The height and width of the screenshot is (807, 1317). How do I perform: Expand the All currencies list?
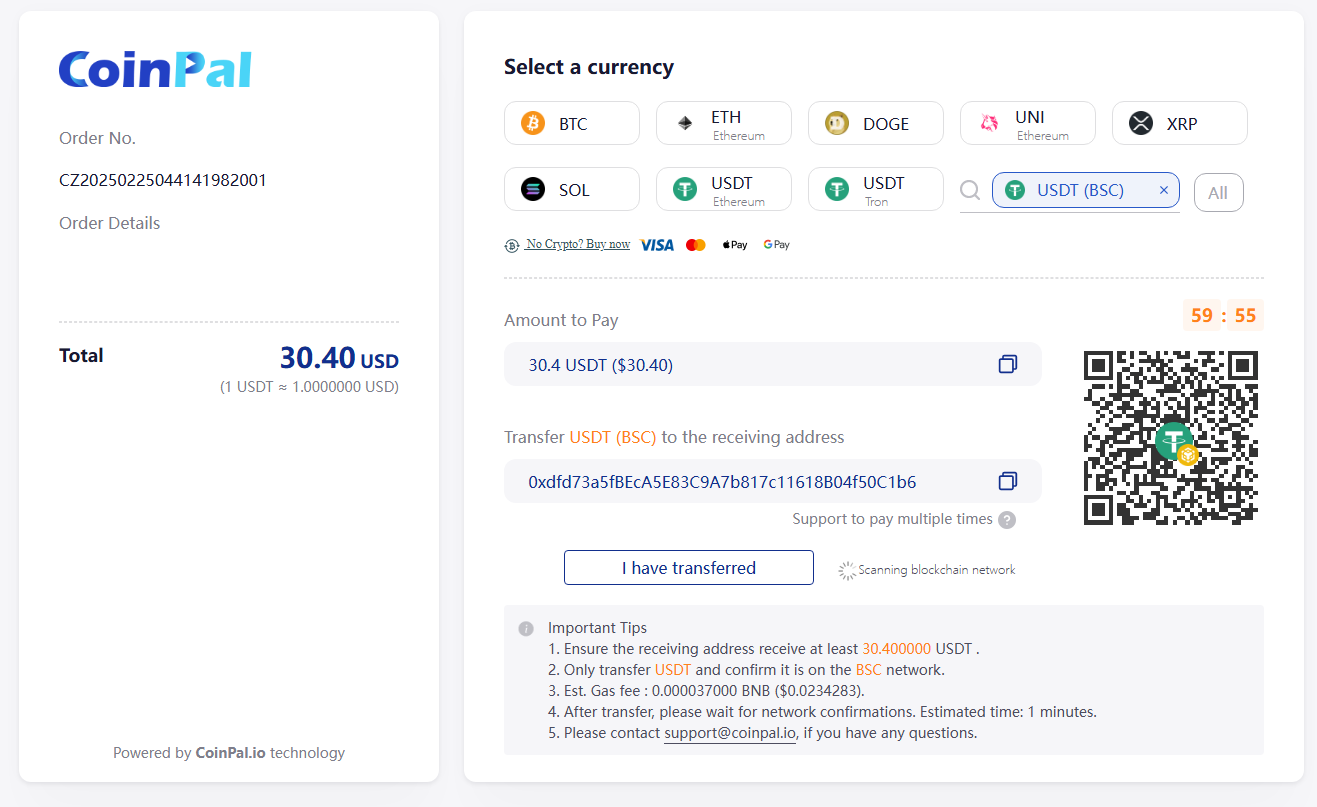[x=1218, y=193]
